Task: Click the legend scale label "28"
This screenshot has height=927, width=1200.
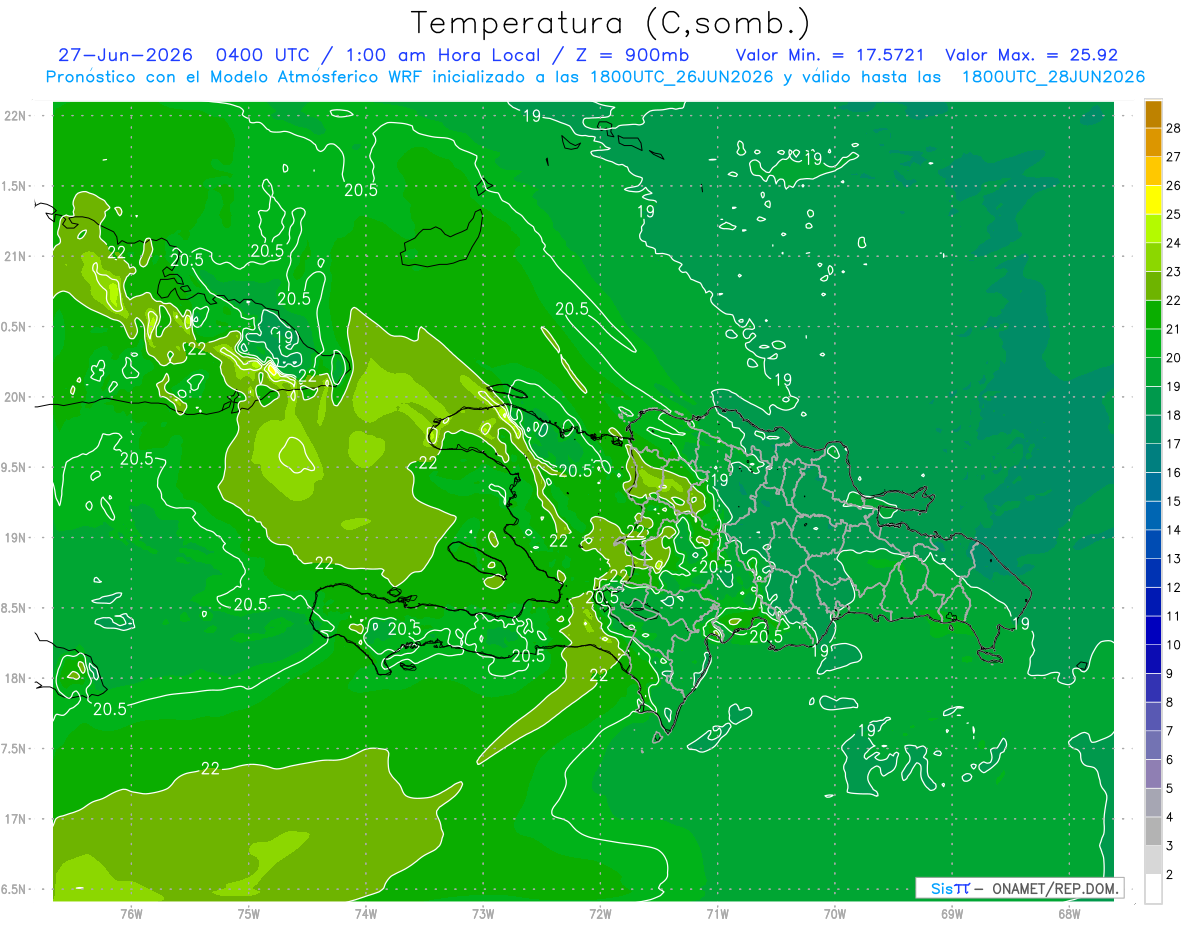Action: pyautogui.click(x=1175, y=129)
